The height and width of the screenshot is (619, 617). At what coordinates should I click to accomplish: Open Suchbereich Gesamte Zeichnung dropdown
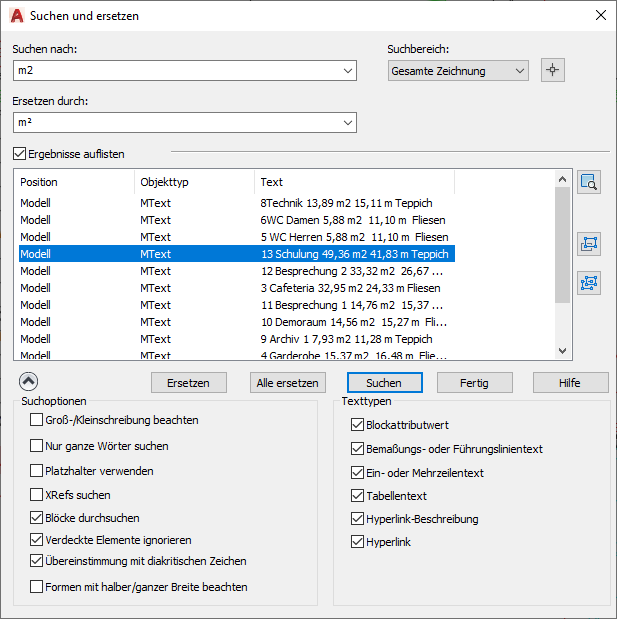519,71
